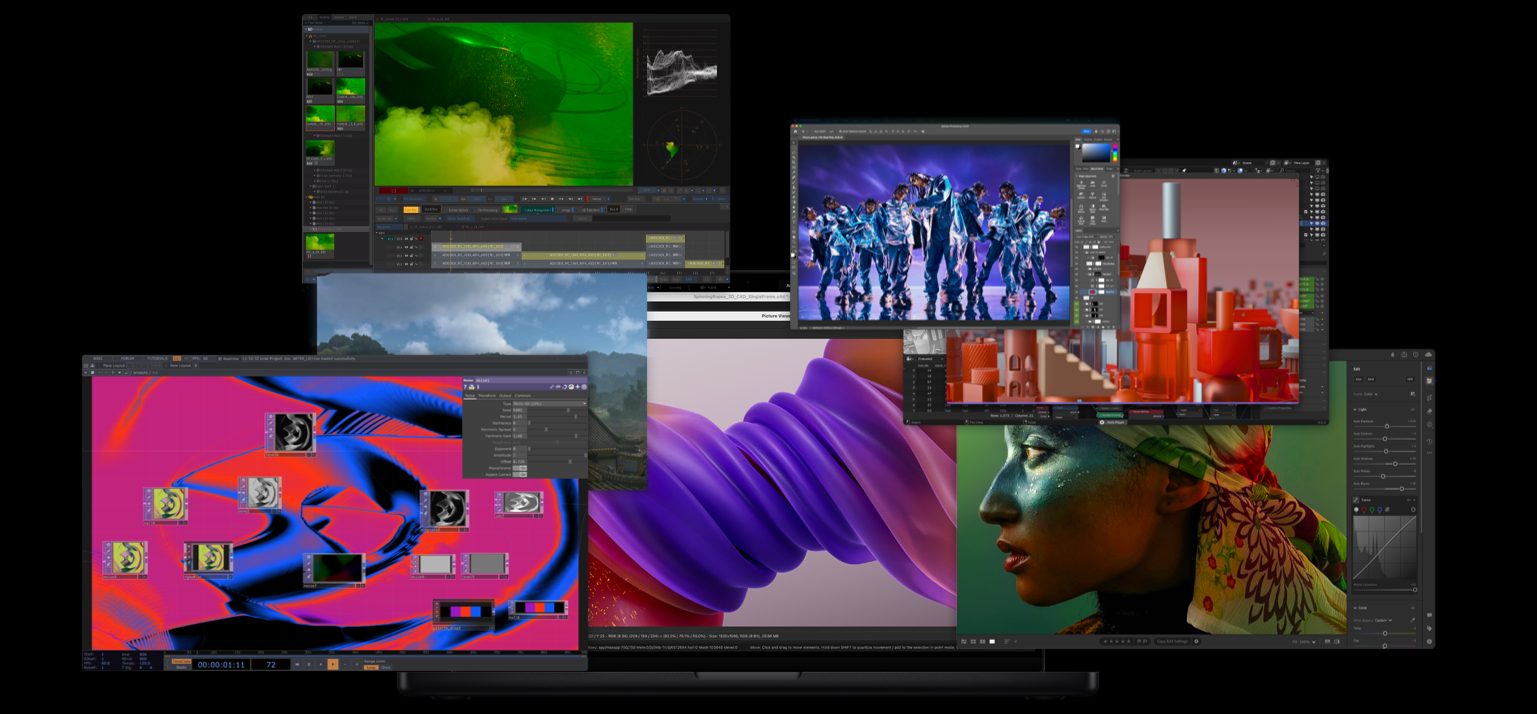Collapse the Light section in Edit panel
1537x714 pixels.
point(1356,409)
